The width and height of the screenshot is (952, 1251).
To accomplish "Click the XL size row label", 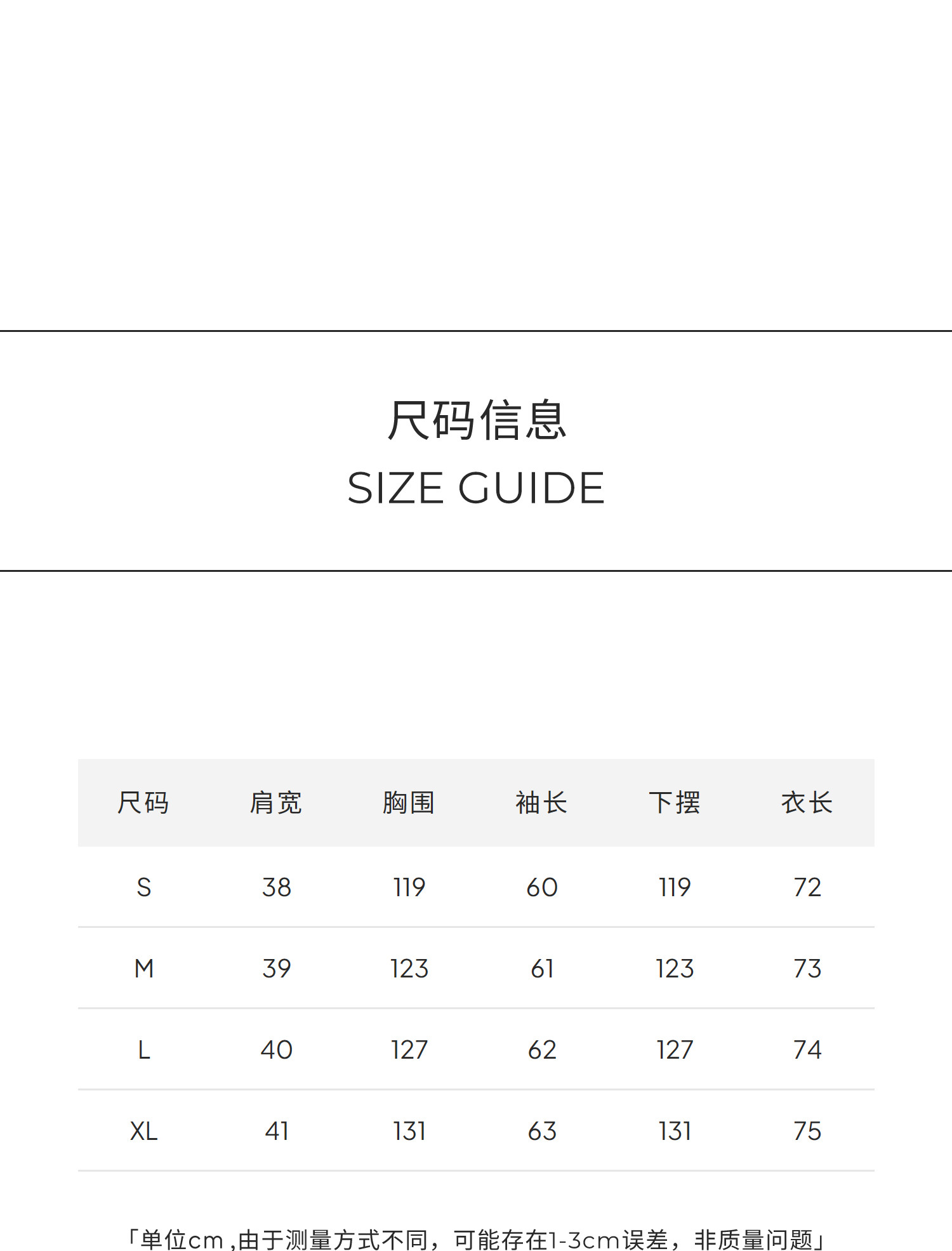I will click(x=144, y=1131).
